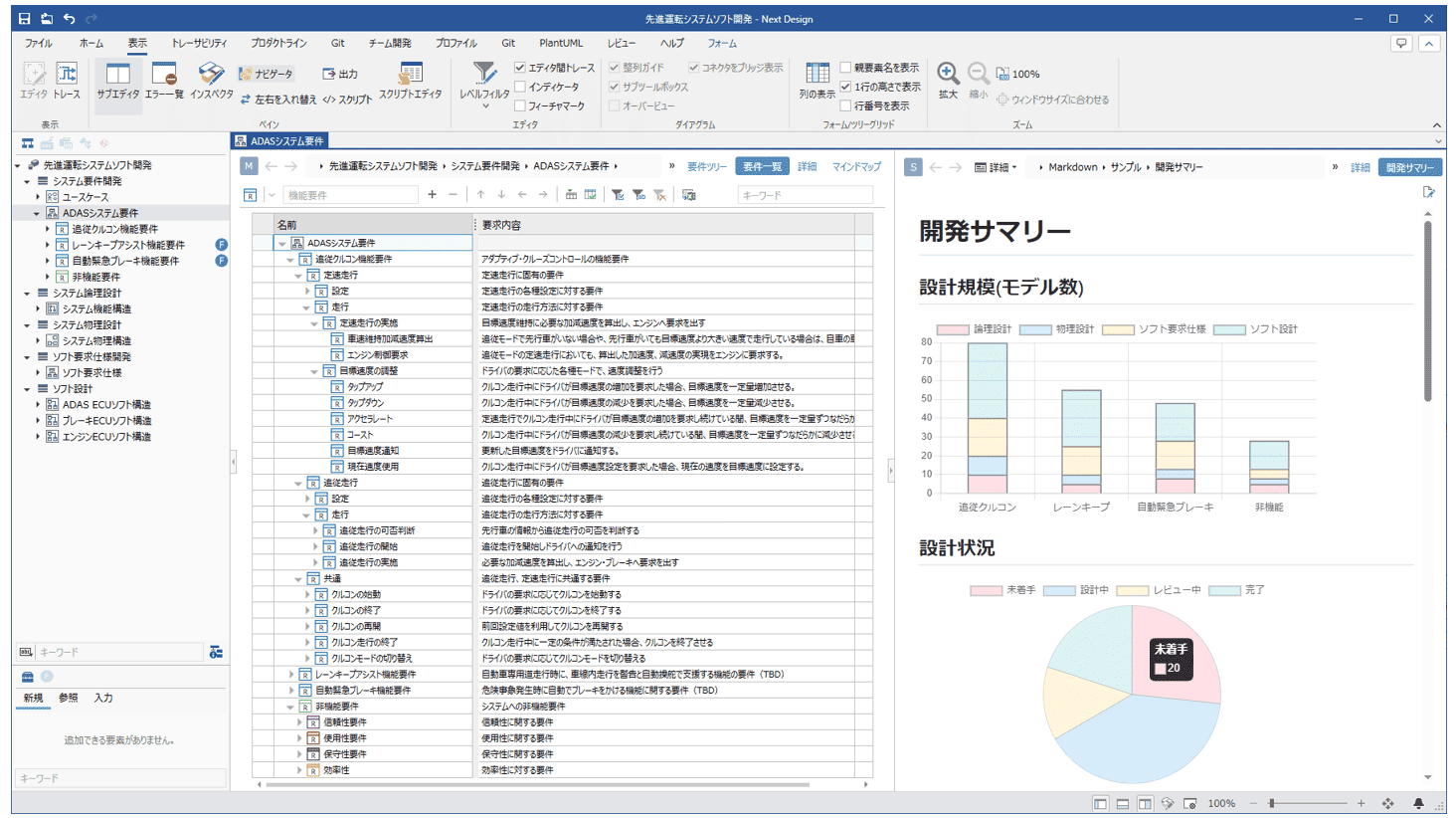Screen dimensions: 1456x818
Task: Open the トレーサビリティ ribbon tab
Action: click(x=199, y=44)
